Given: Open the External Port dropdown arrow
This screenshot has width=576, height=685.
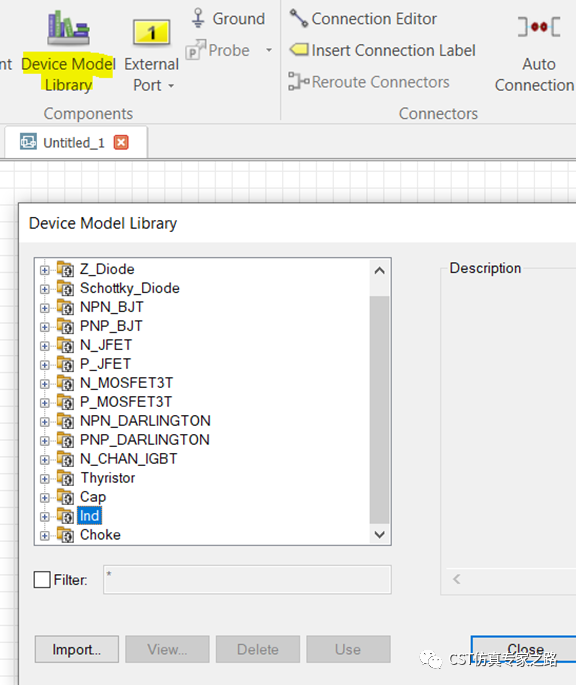Looking at the screenshot, I should (x=171, y=86).
